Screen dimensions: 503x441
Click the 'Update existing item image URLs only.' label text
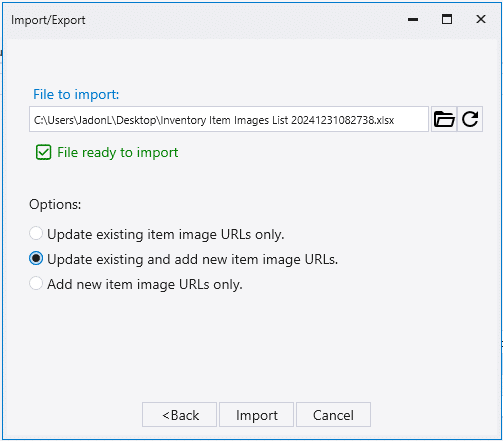pyautogui.click(x=166, y=234)
